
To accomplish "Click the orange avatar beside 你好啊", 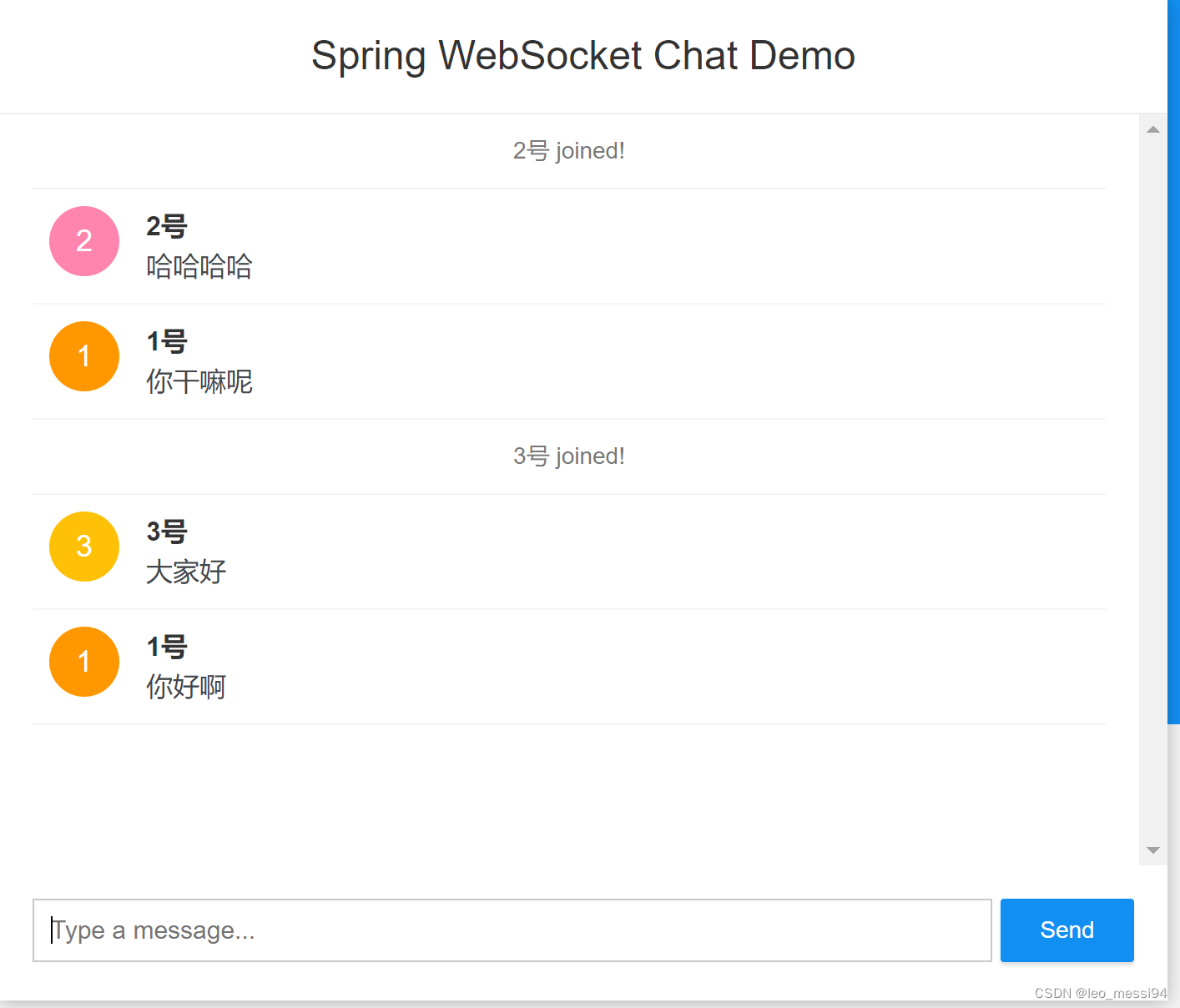I will click(84, 662).
